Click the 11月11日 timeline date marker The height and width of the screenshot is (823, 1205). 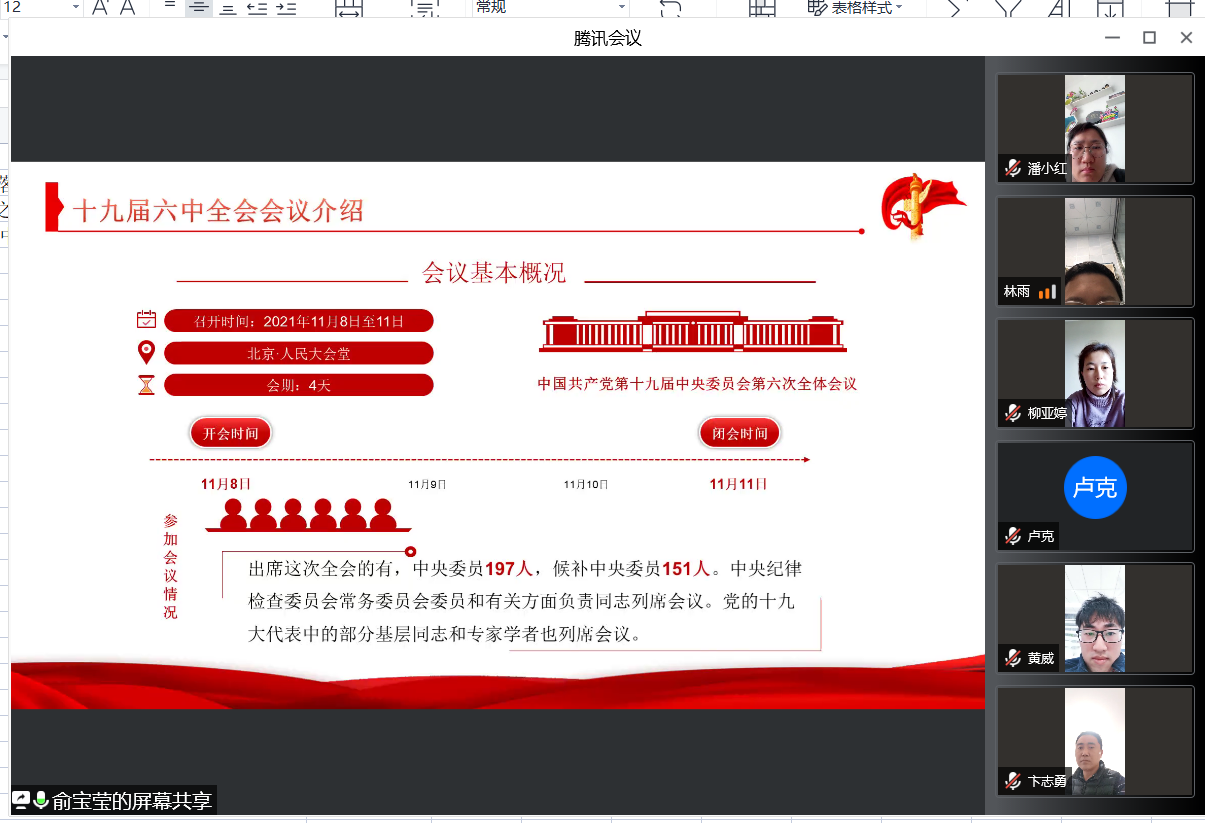(x=738, y=484)
